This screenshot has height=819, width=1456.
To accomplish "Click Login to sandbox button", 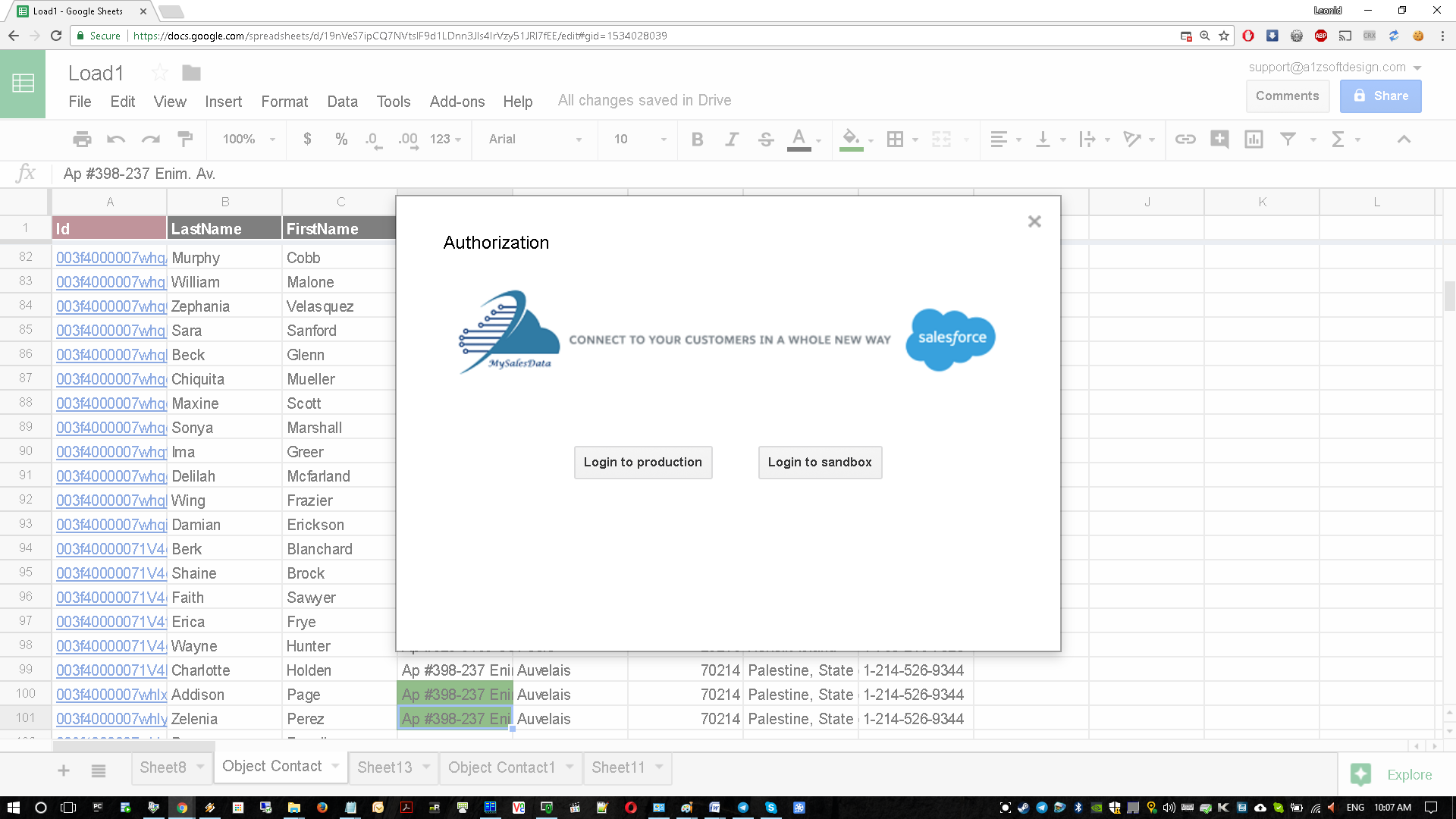I will [x=820, y=462].
